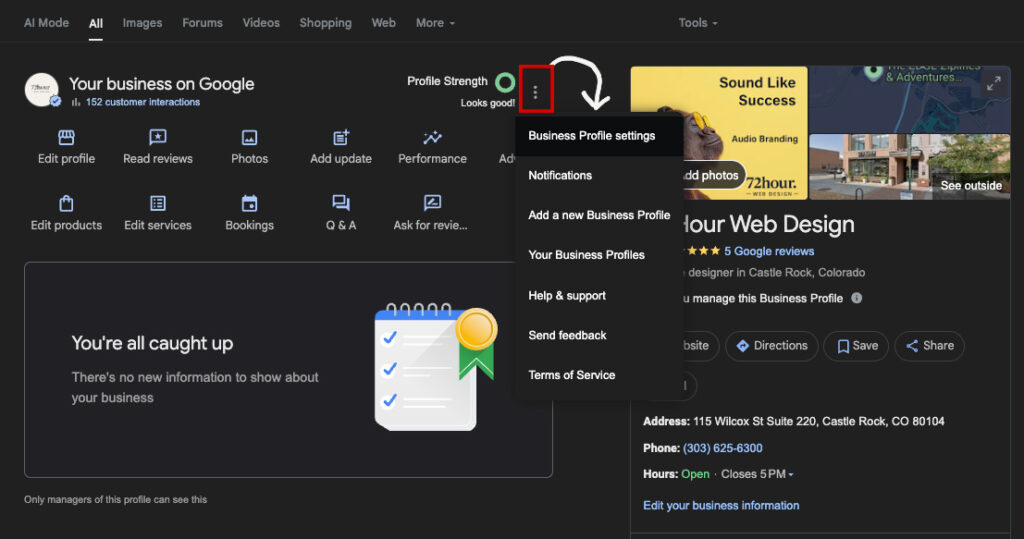Screen dimensions: 1024x539
Task: Open the See outside street view thumbnail
Action: (x=909, y=167)
